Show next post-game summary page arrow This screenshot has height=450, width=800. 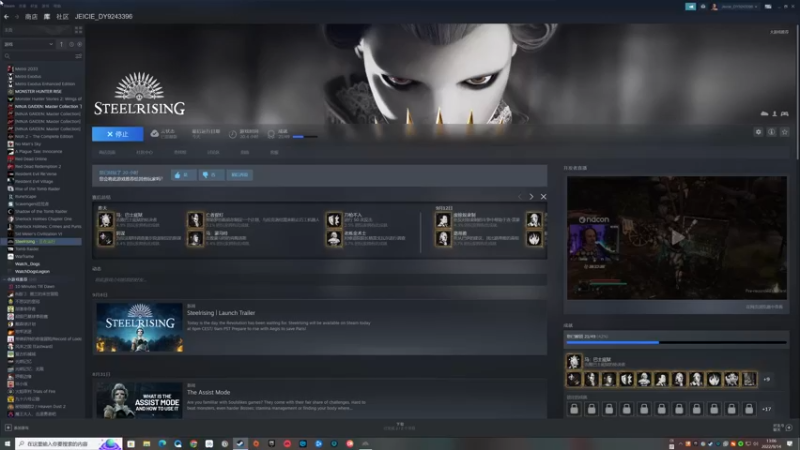pyautogui.click(x=531, y=196)
